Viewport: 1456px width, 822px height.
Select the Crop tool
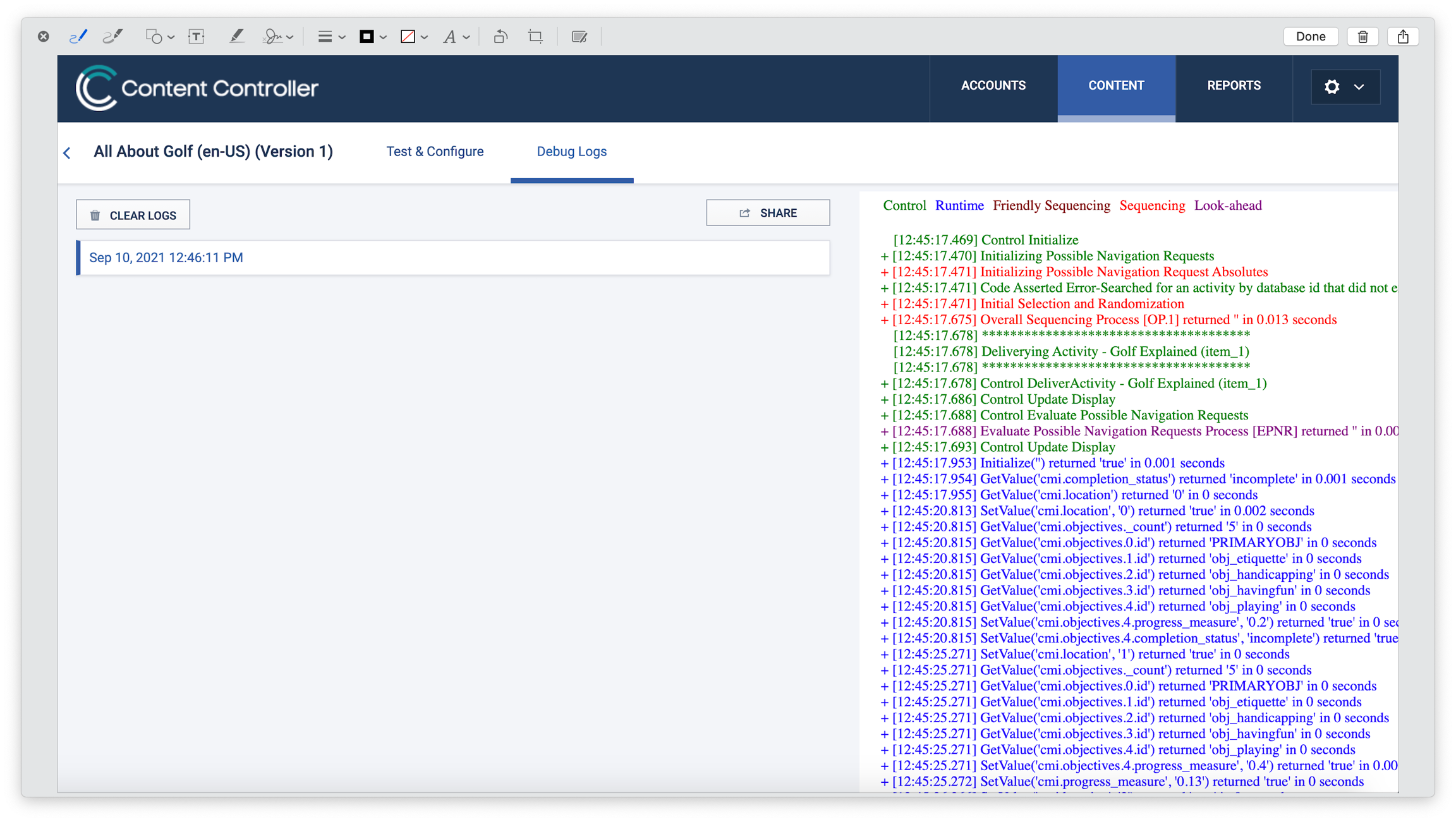tap(536, 37)
